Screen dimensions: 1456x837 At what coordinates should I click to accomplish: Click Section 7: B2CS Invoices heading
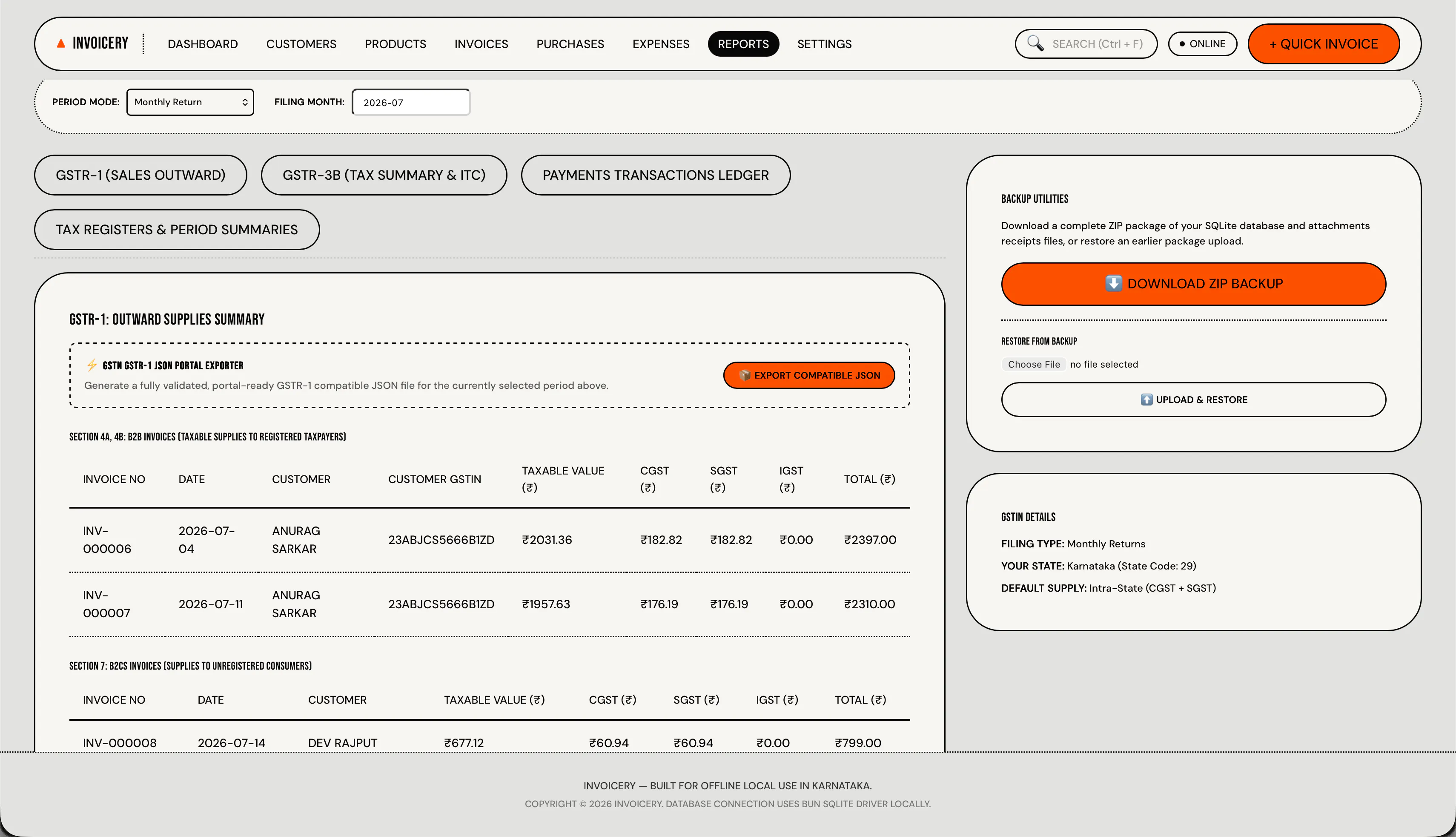pos(190,666)
